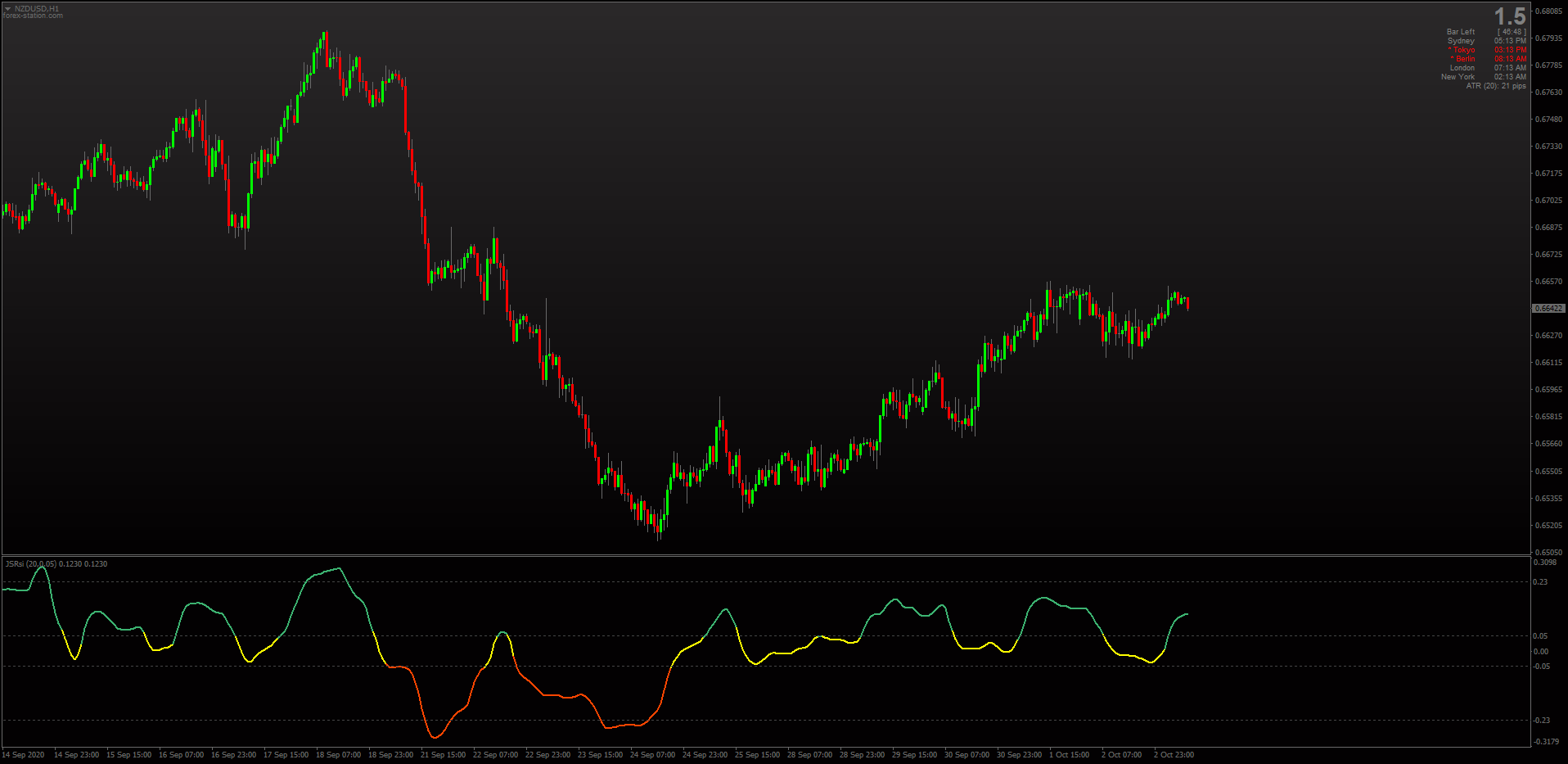Click the -0.23 lower level line label
Image resolution: width=1568 pixels, height=764 pixels.
click(x=1541, y=721)
